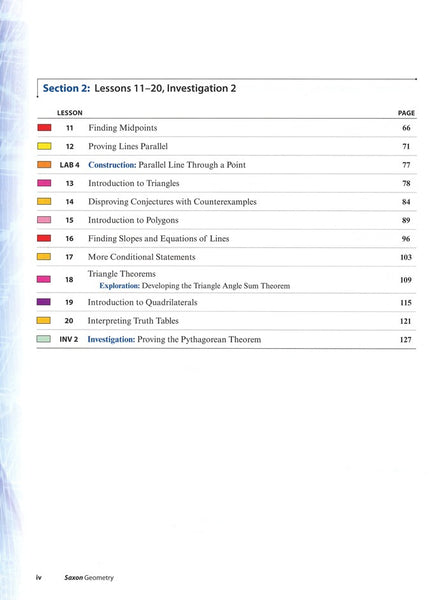Click page number 71
This screenshot has width=446, height=600.
[406, 147]
